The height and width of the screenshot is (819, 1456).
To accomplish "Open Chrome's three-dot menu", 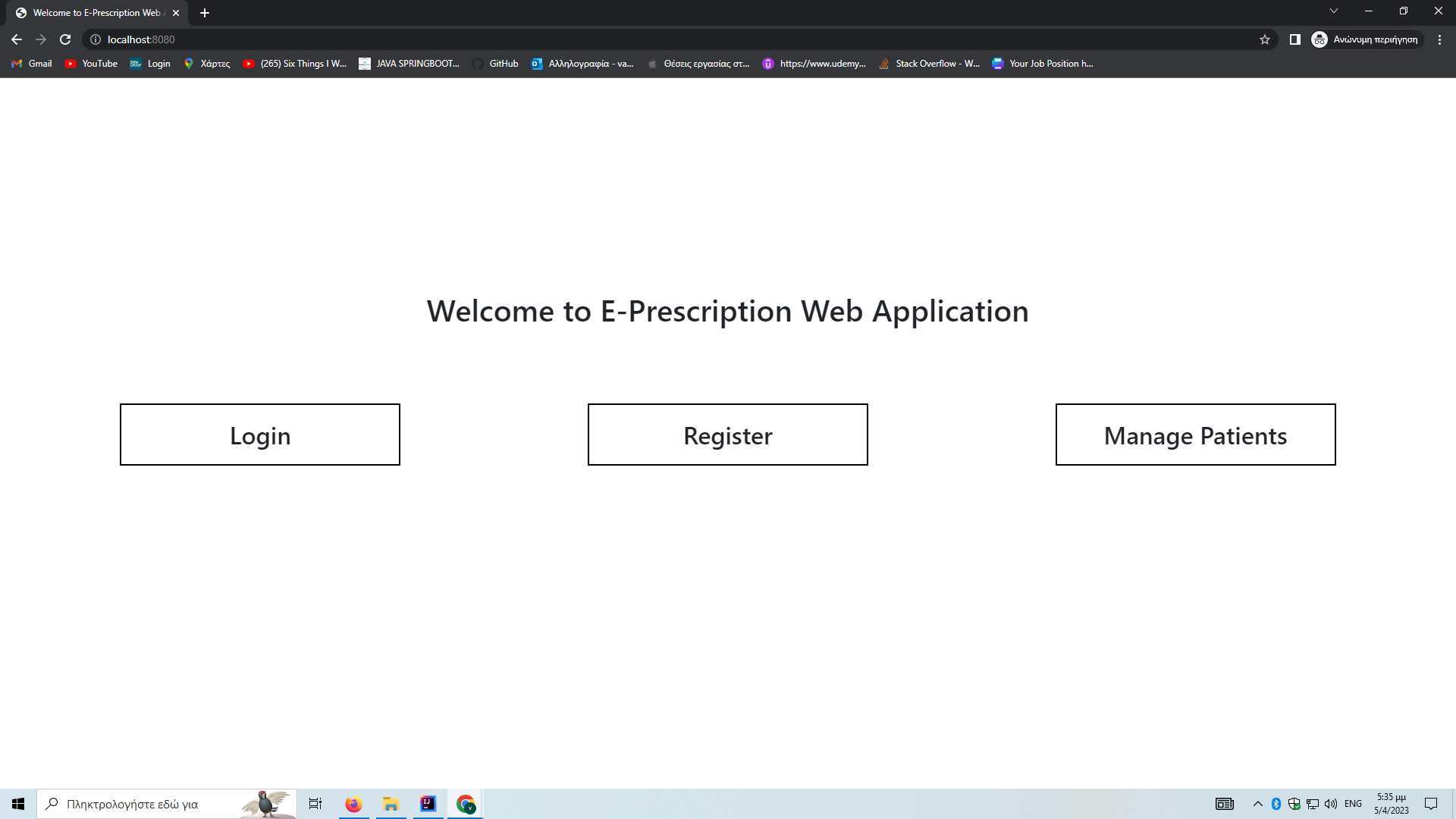I will (x=1440, y=39).
